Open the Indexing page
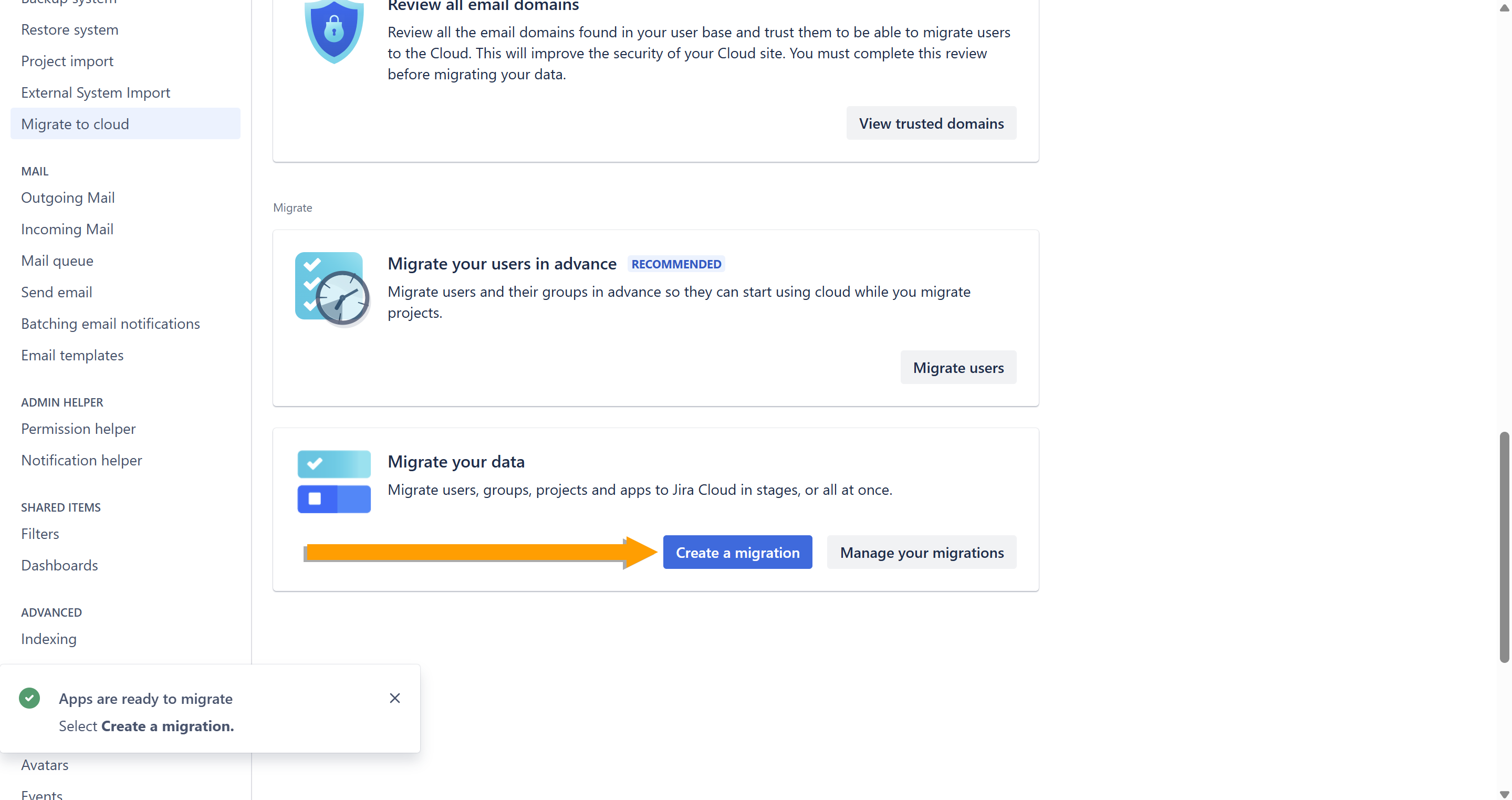The width and height of the screenshot is (1512, 800). [x=49, y=639]
